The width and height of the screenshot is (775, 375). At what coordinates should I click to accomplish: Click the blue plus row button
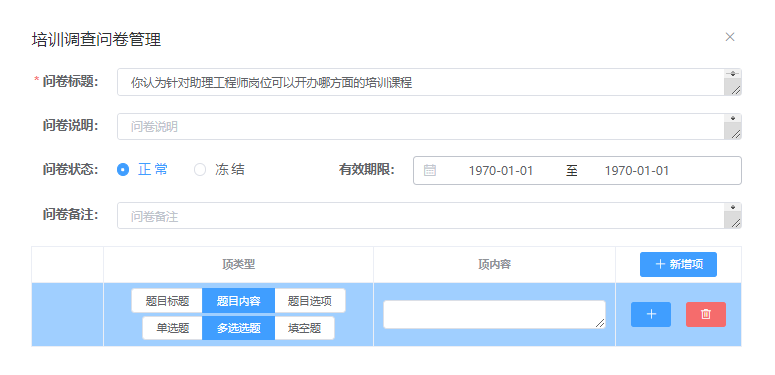coord(651,314)
